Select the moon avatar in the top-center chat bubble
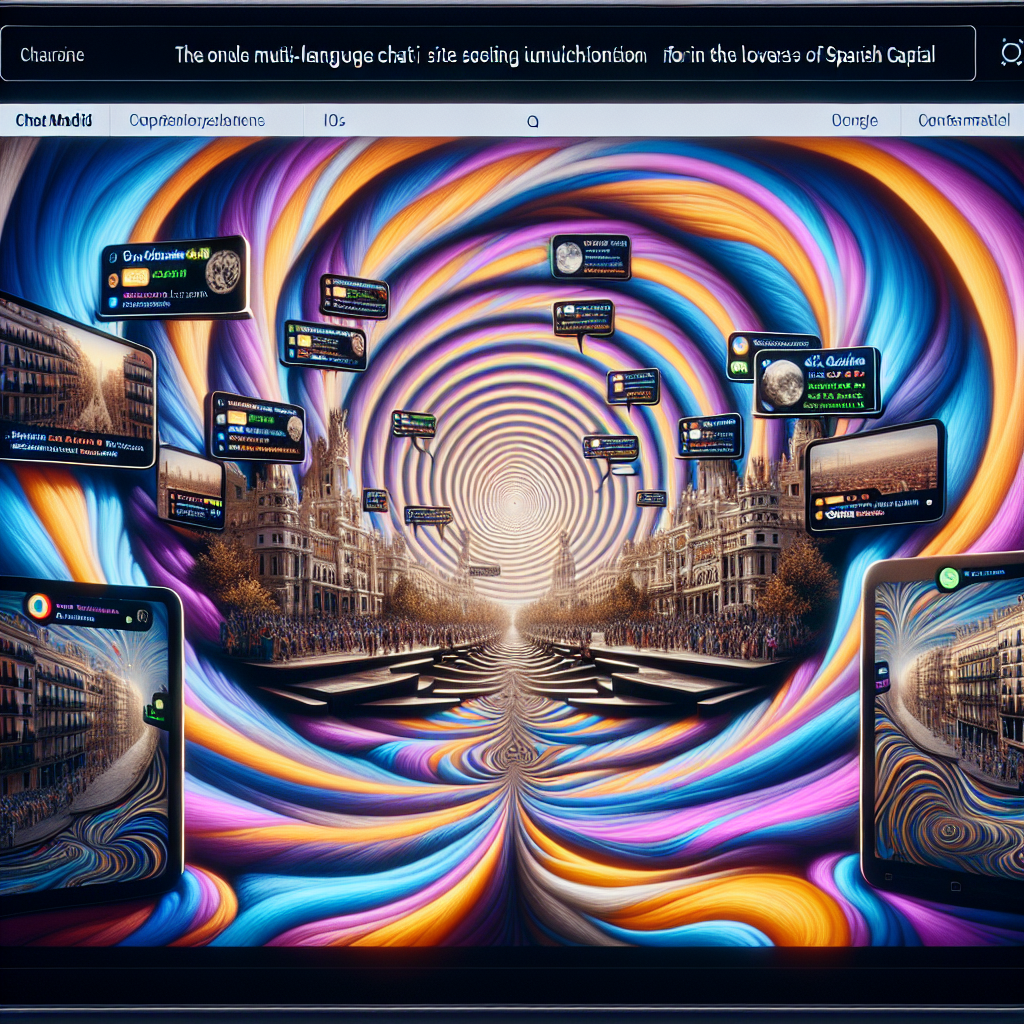 [569, 257]
